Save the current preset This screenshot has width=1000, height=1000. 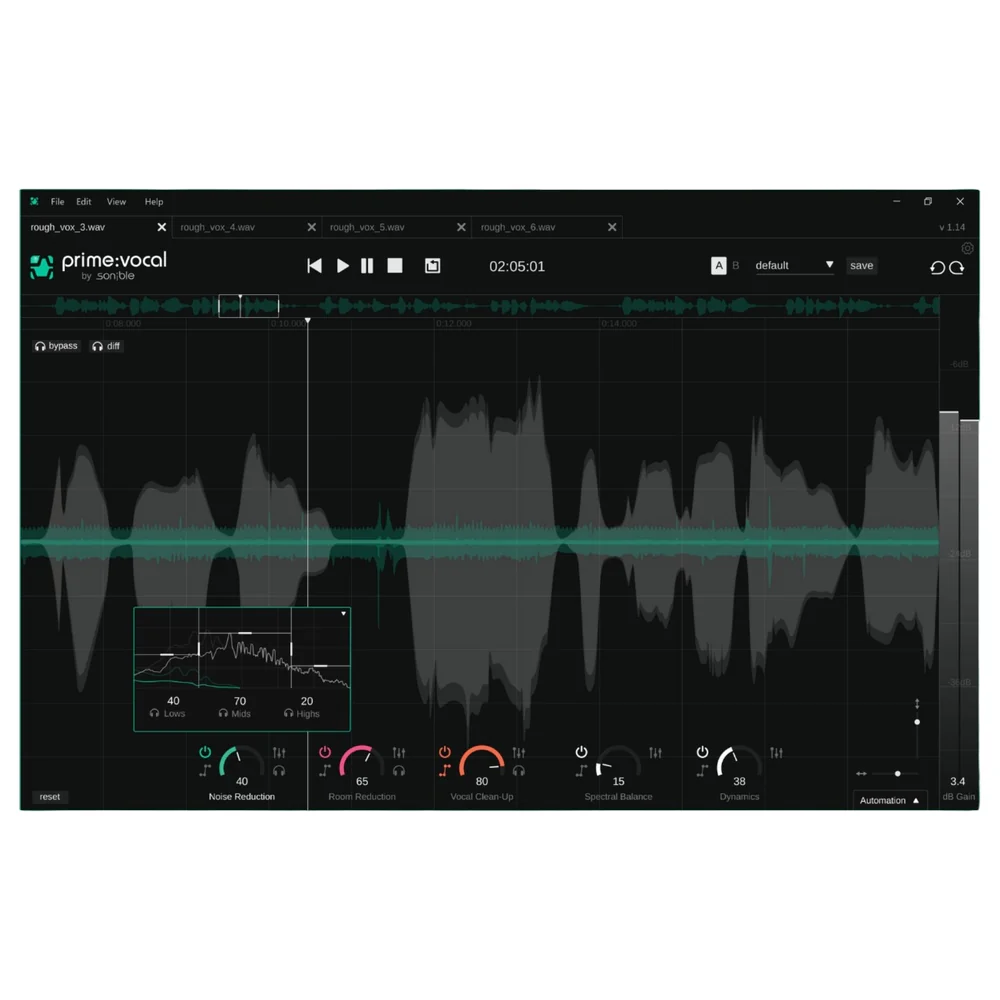(x=861, y=265)
